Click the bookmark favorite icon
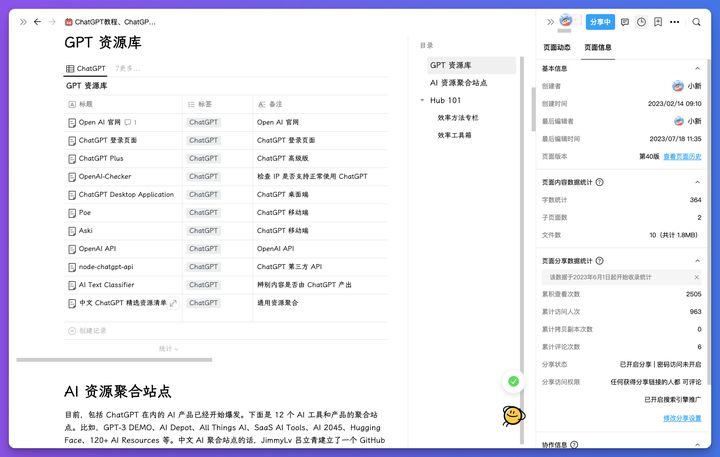The height and width of the screenshot is (457, 720). tap(658, 22)
